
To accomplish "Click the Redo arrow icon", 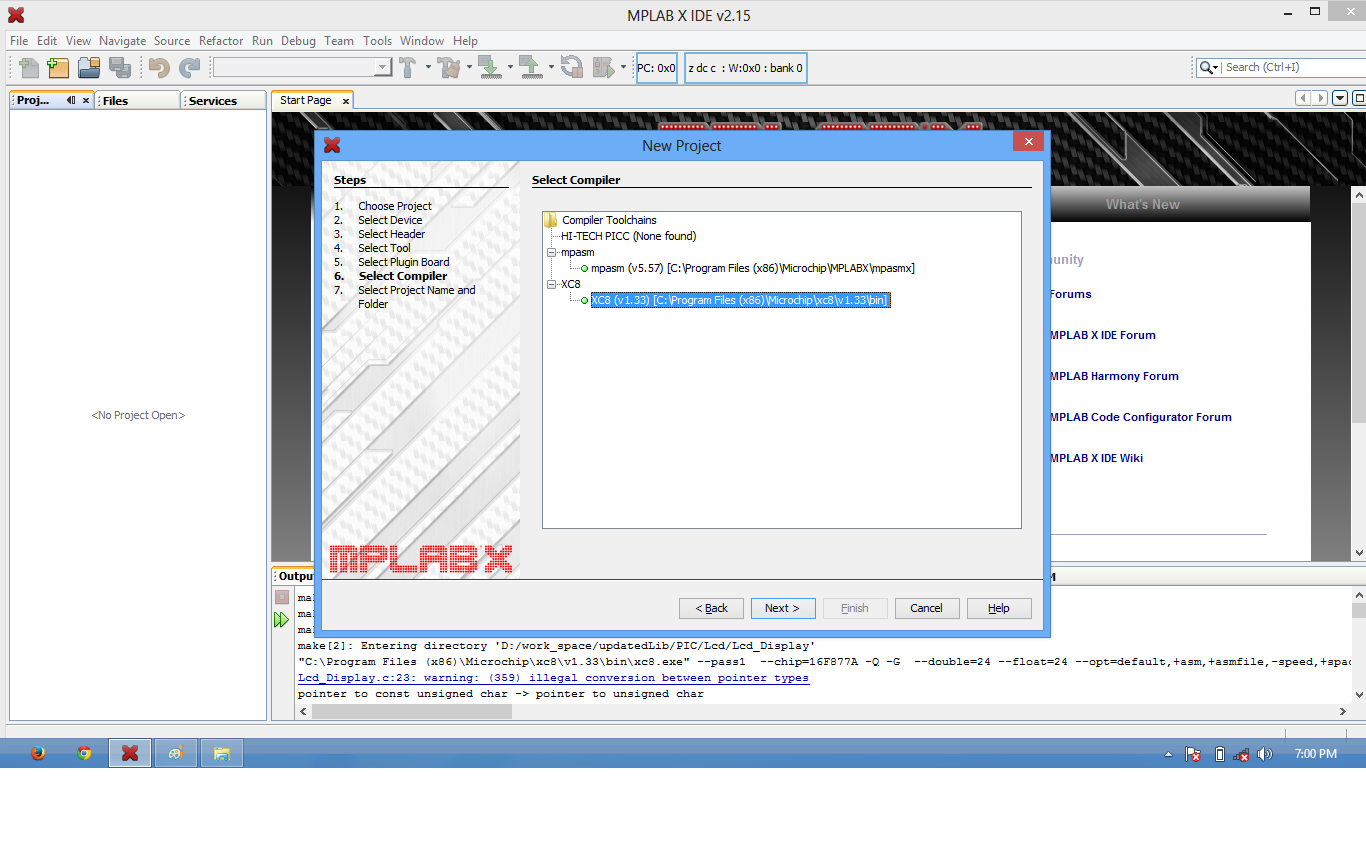I will (x=189, y=68).
